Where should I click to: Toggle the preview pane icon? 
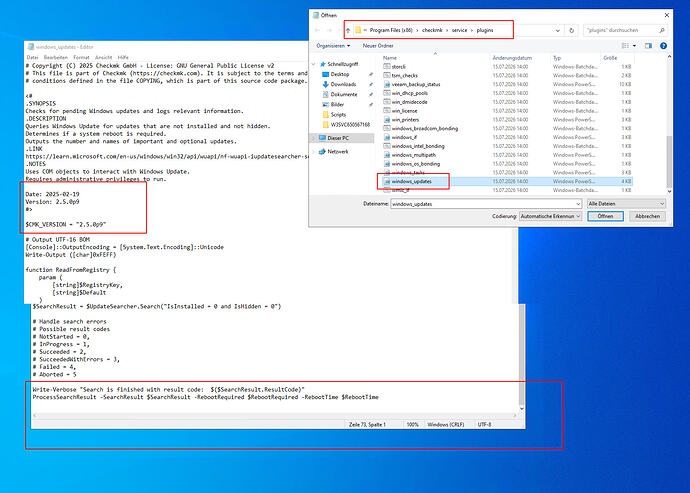click(x=648, y=46)
